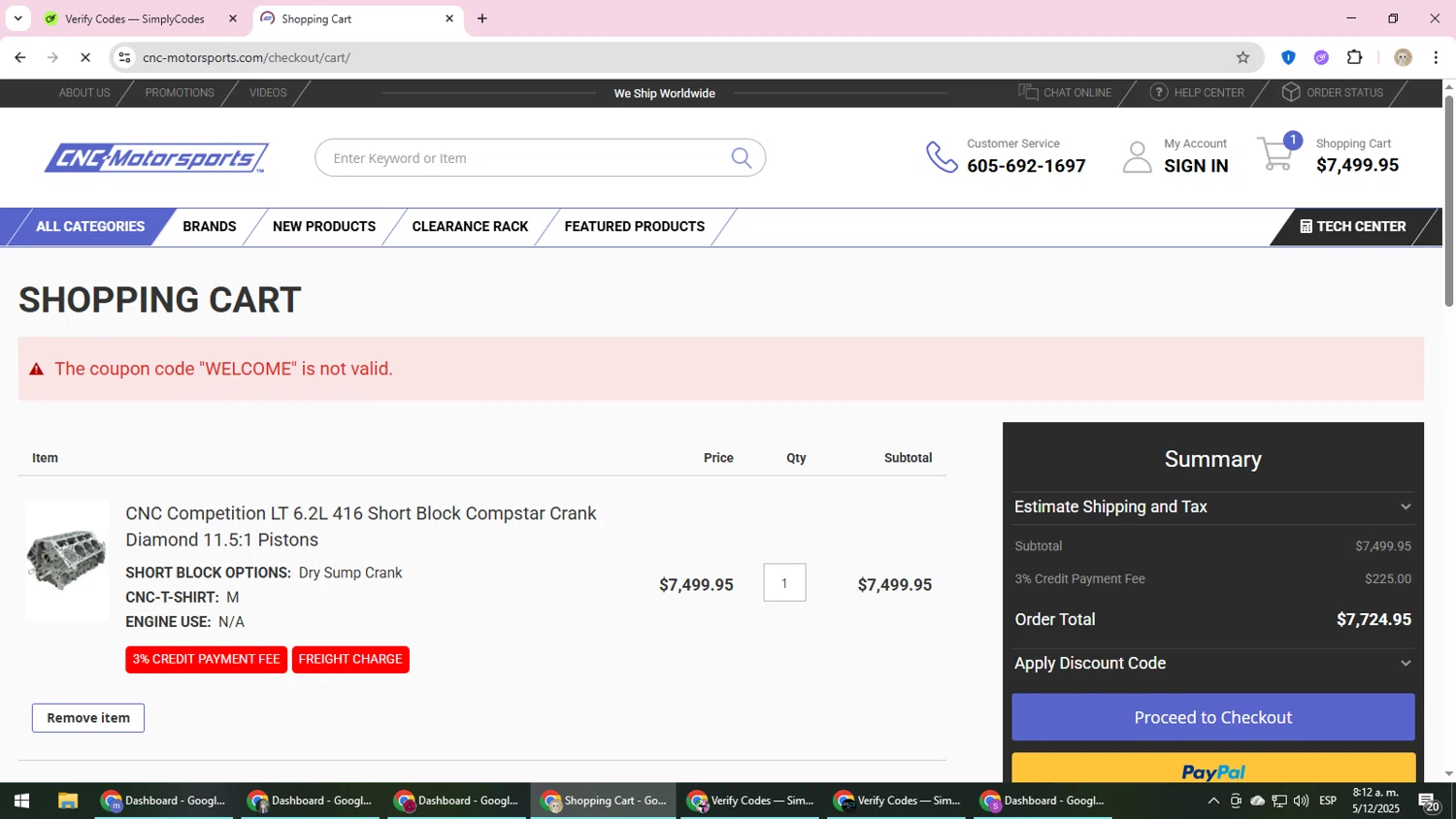This screenshot has height=819, width=1456.
Task: Click the Order Total $7,724.95 value
Action: pos(1373,619)
